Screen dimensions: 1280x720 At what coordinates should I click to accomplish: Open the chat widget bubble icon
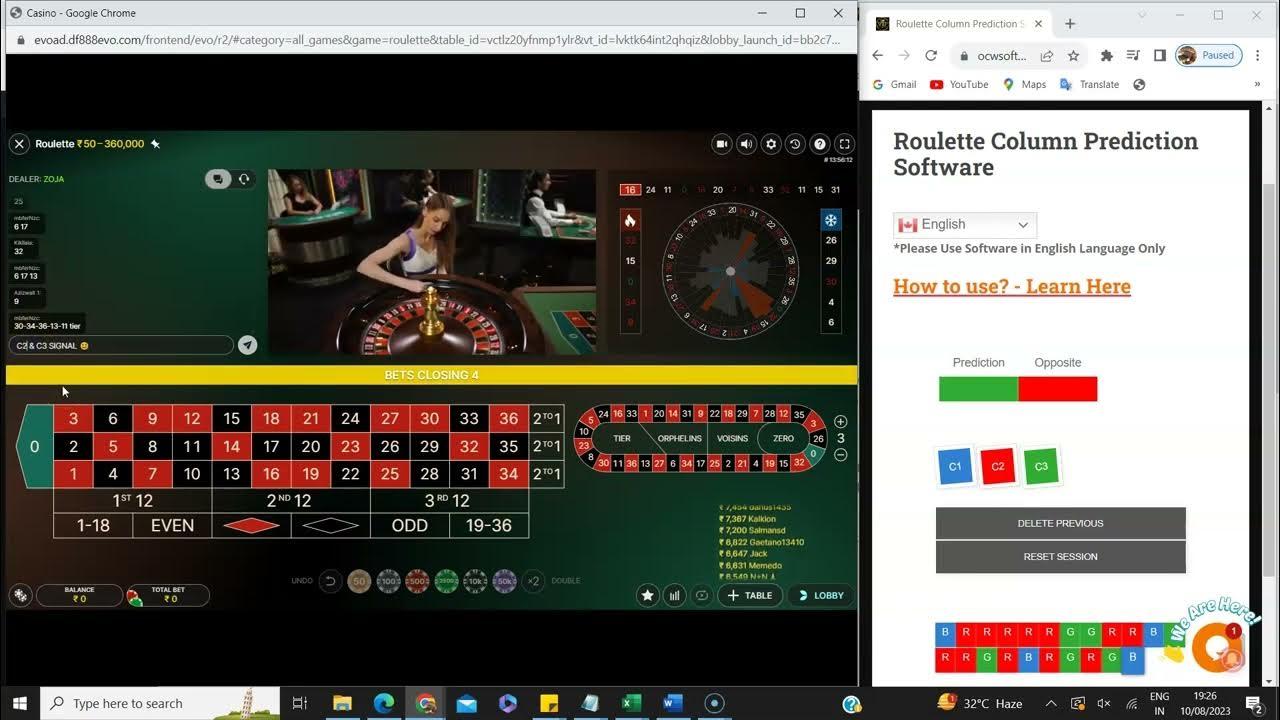[1215, 646]
